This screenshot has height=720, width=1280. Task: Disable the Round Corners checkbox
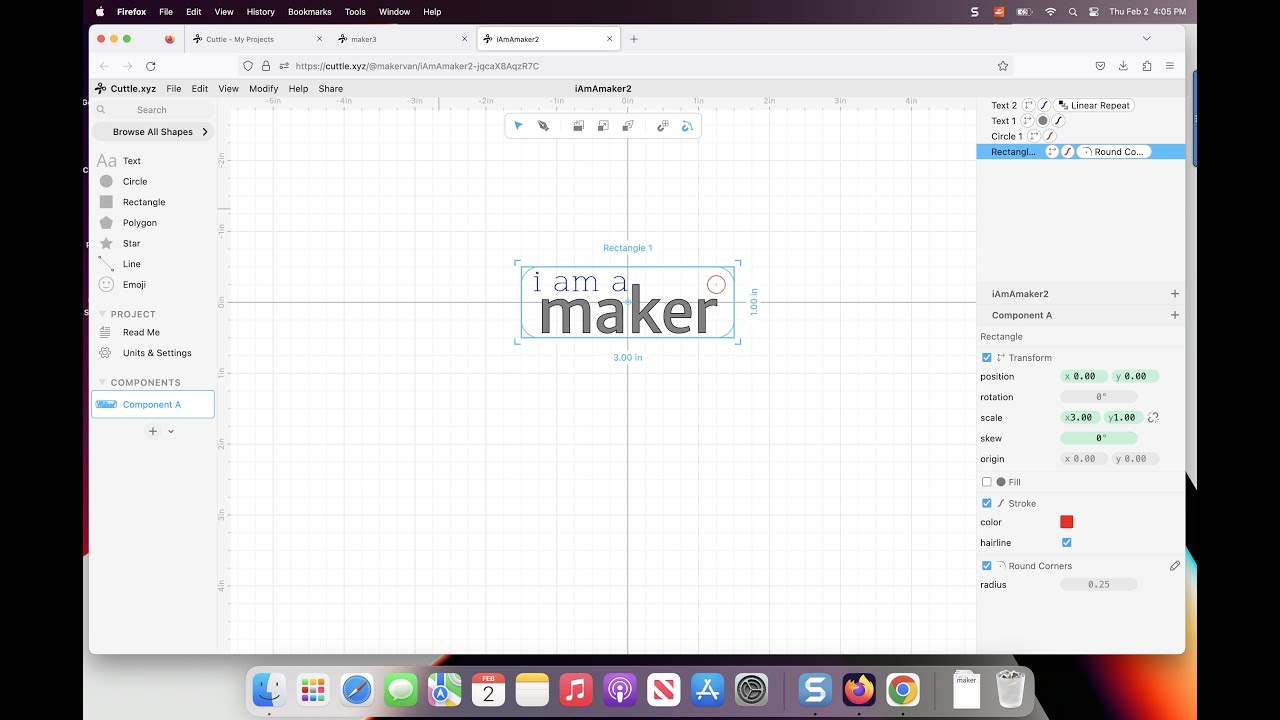coord(987,566)
